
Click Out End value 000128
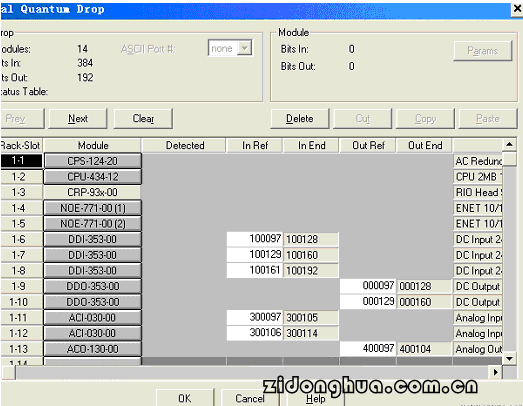[424, 286]
